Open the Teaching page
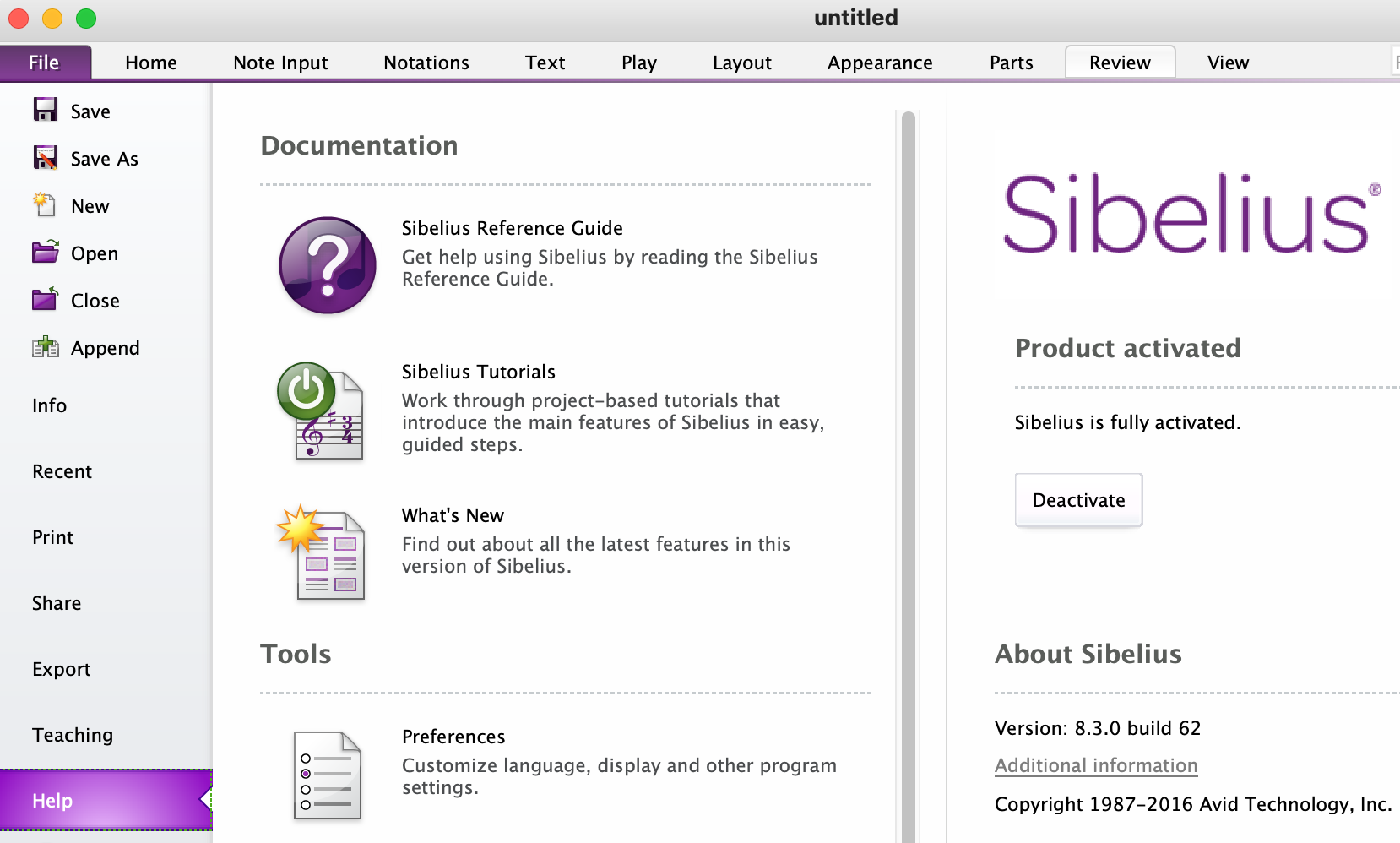This screenshot has width=1400, height=843. (73, 735)
